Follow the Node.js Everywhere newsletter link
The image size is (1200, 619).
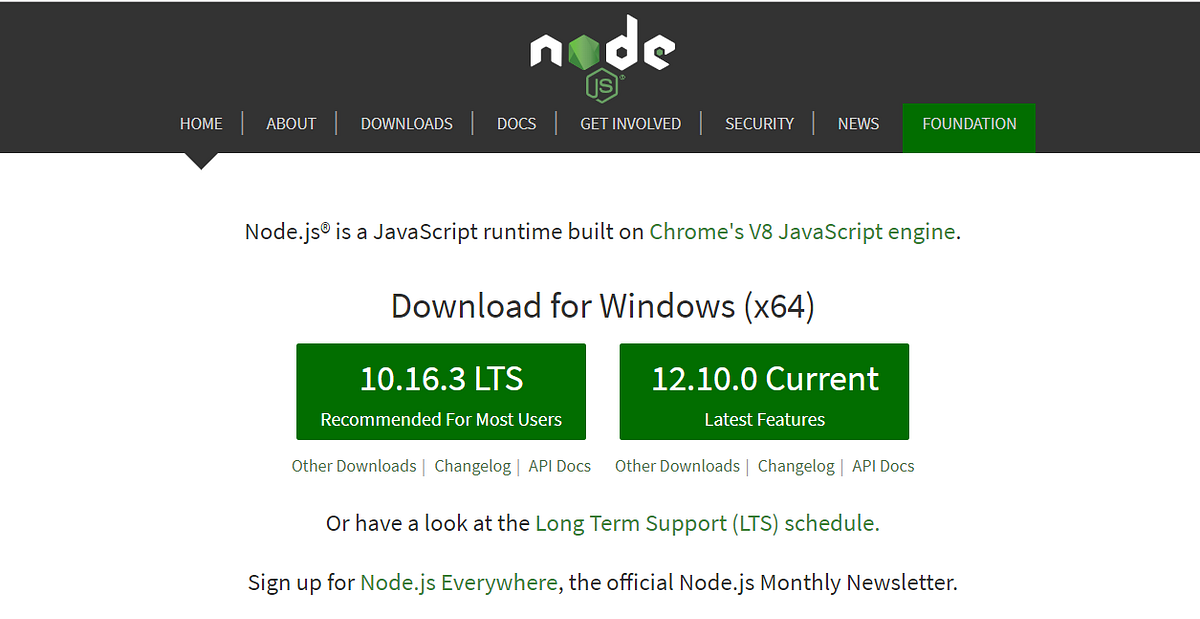(459, 583)
